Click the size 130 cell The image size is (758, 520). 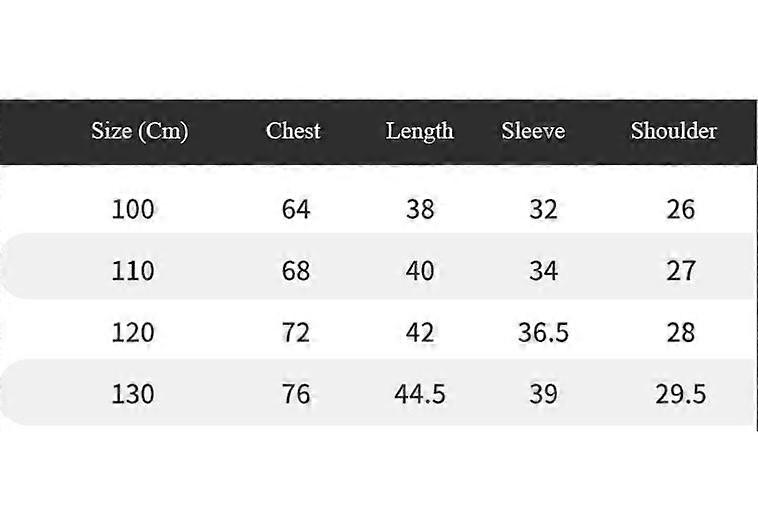pyautogui.click(x=133, y=393)
